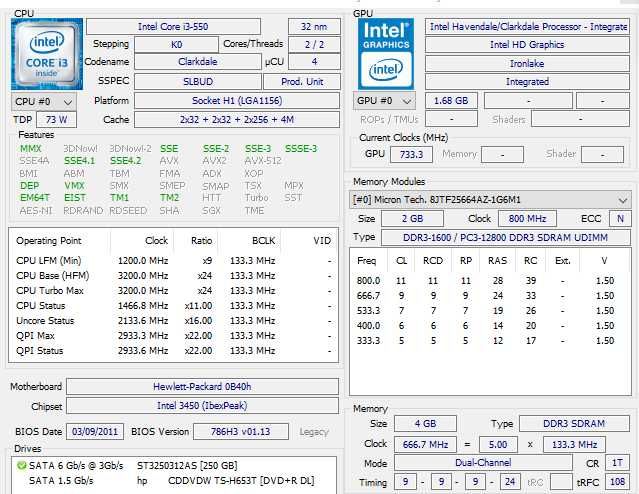Viewport: 639px width, 494px height.
Task: Open the GPU #0 selector dropdown
Action: [x=384, y=101]
